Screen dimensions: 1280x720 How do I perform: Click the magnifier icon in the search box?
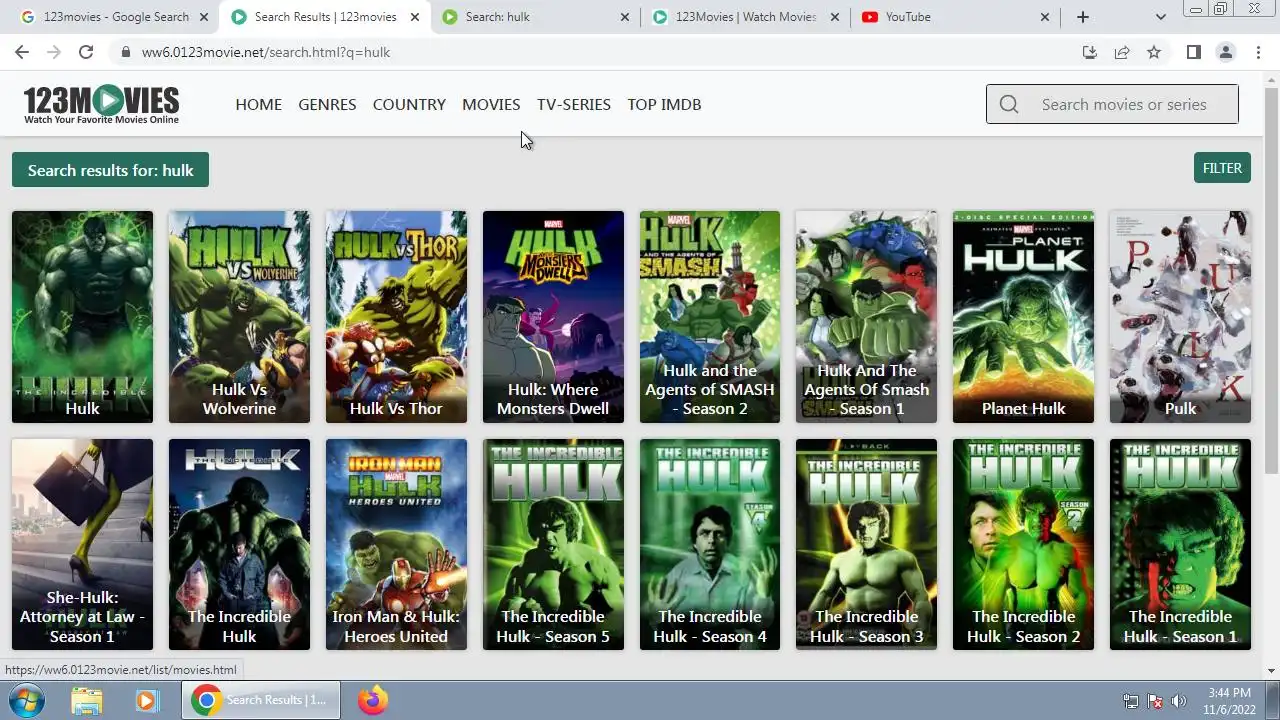(x=1009, y=104)
